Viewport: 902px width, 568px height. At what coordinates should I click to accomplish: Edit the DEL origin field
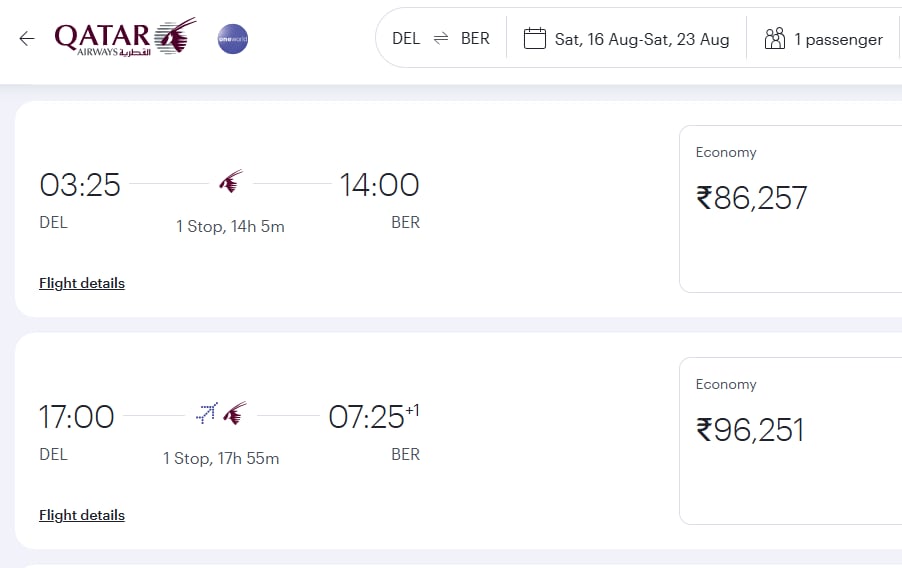[x=406, y=39]
